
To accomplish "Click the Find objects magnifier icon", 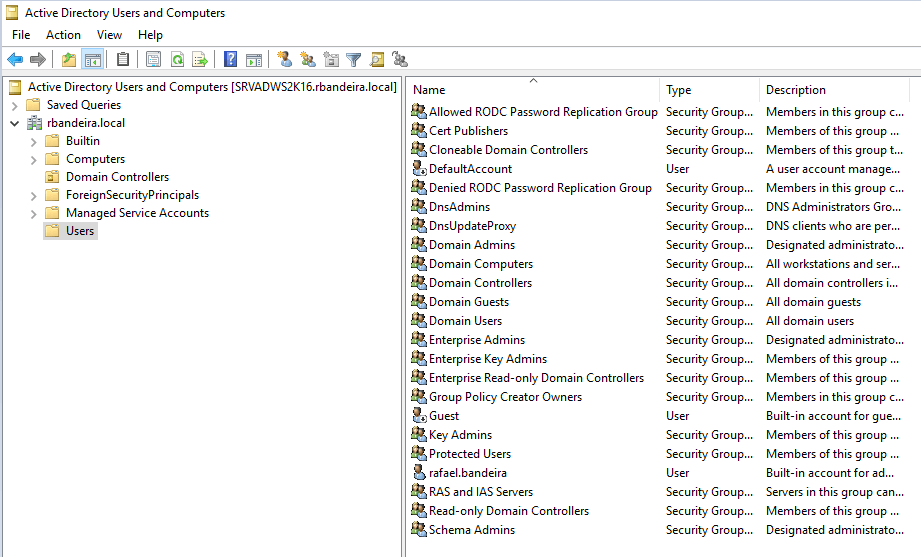I will coord(377,59).
